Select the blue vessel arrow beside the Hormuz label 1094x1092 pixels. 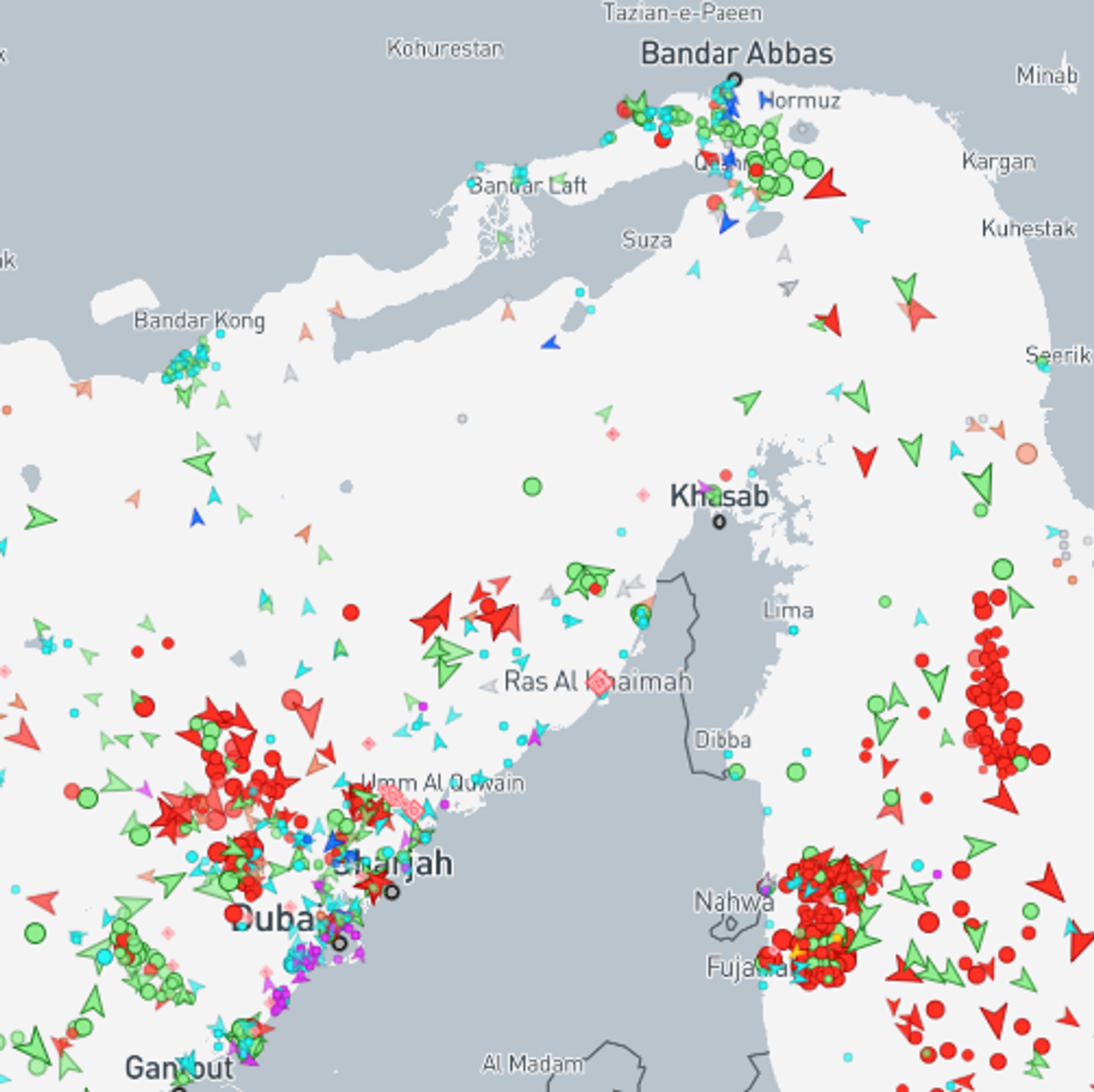764,101
